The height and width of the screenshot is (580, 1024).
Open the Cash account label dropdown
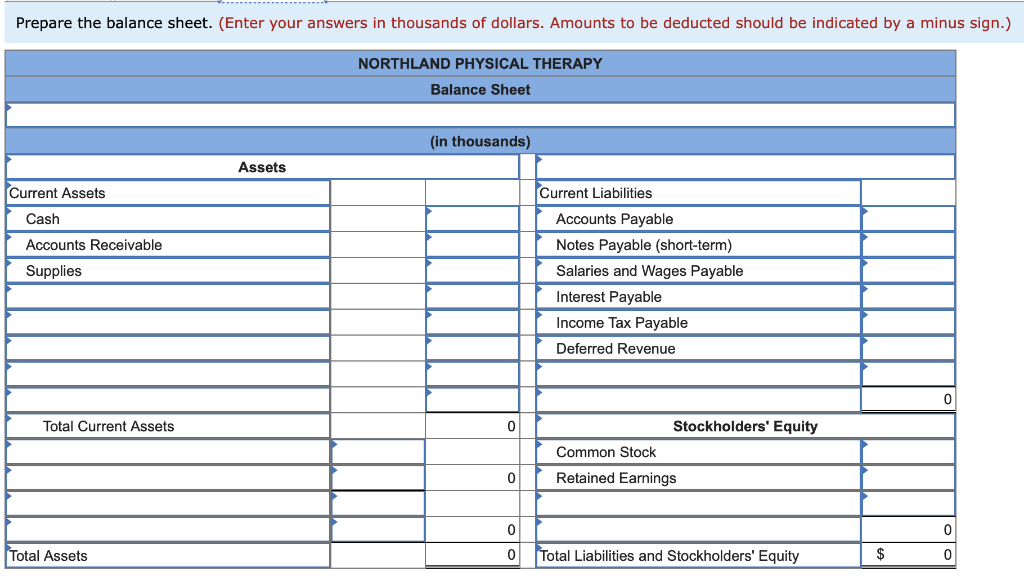pos(168,219)
